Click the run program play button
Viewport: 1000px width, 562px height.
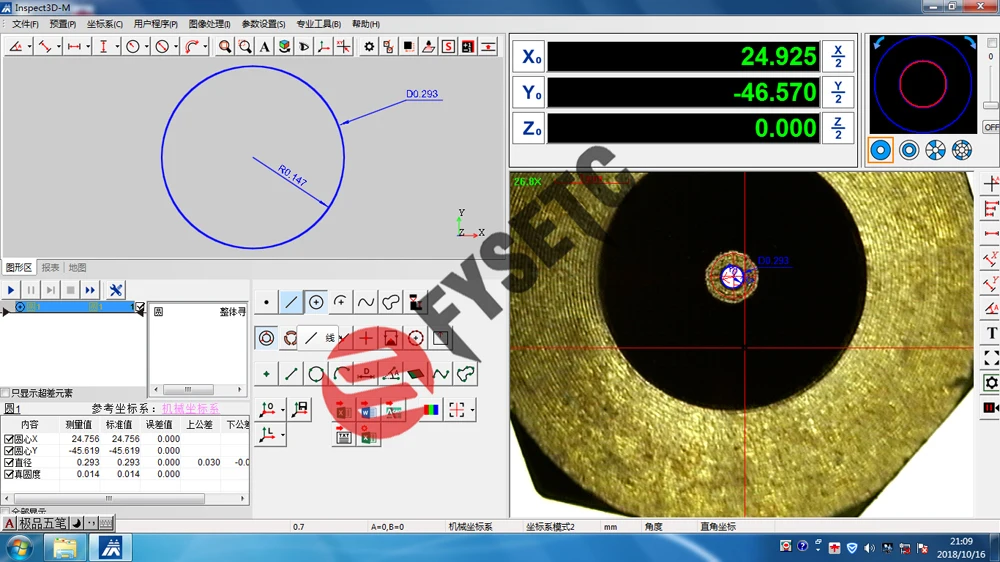tap(12, 290)
